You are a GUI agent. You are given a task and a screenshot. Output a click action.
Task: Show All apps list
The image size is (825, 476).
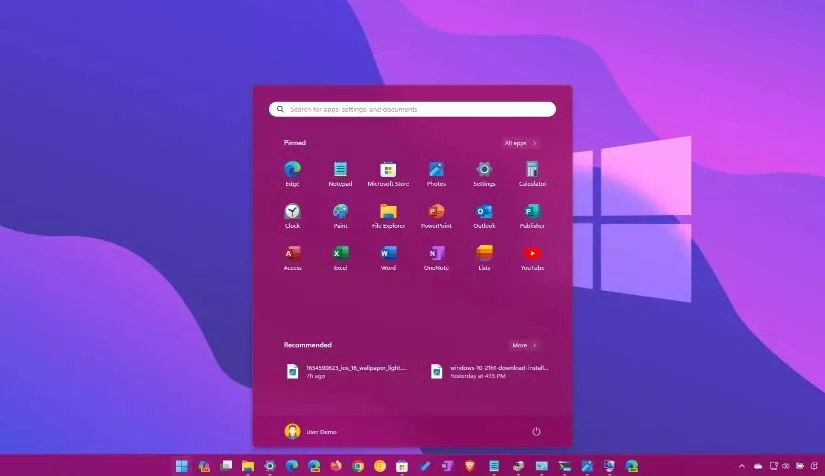[520, 143]
